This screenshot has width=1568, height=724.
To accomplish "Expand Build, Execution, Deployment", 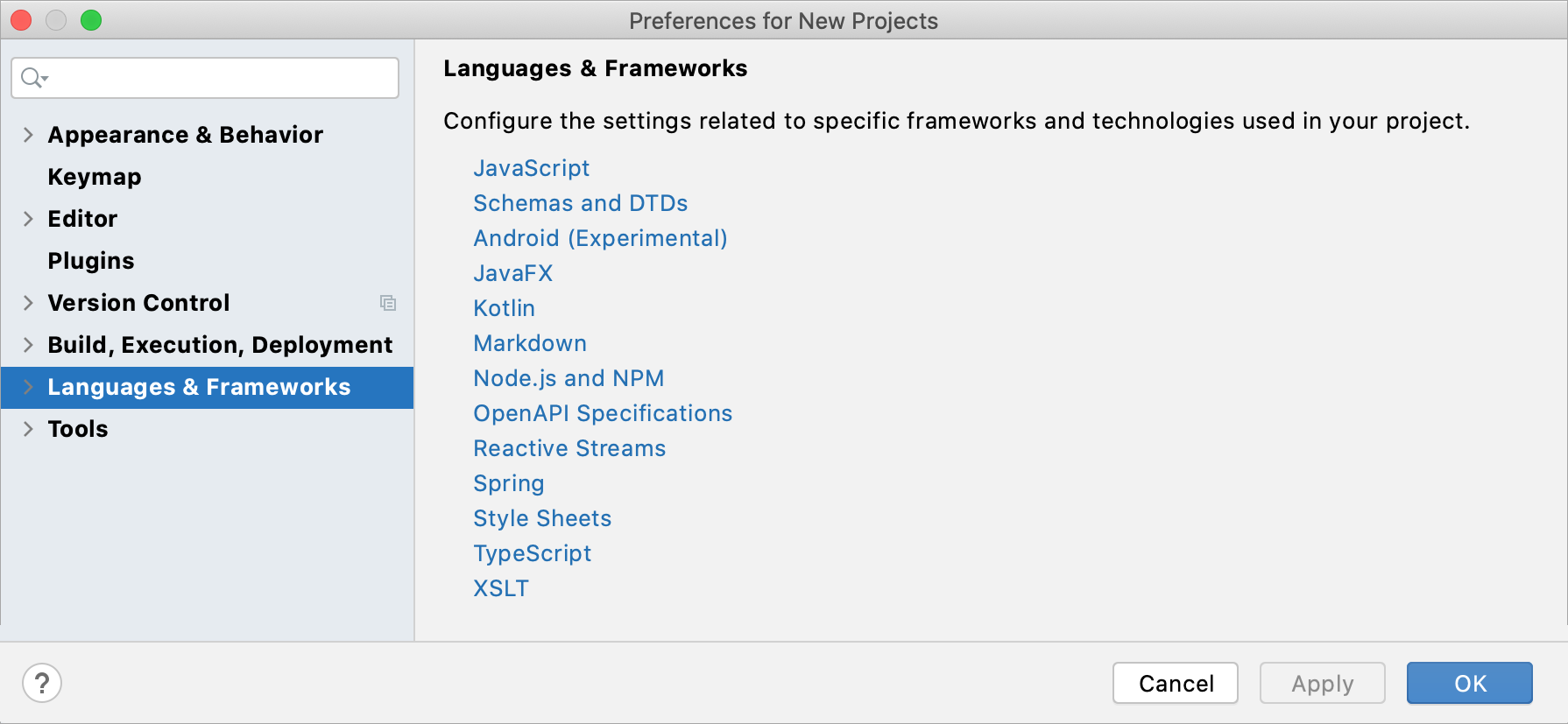I will (x=28, y=345).
